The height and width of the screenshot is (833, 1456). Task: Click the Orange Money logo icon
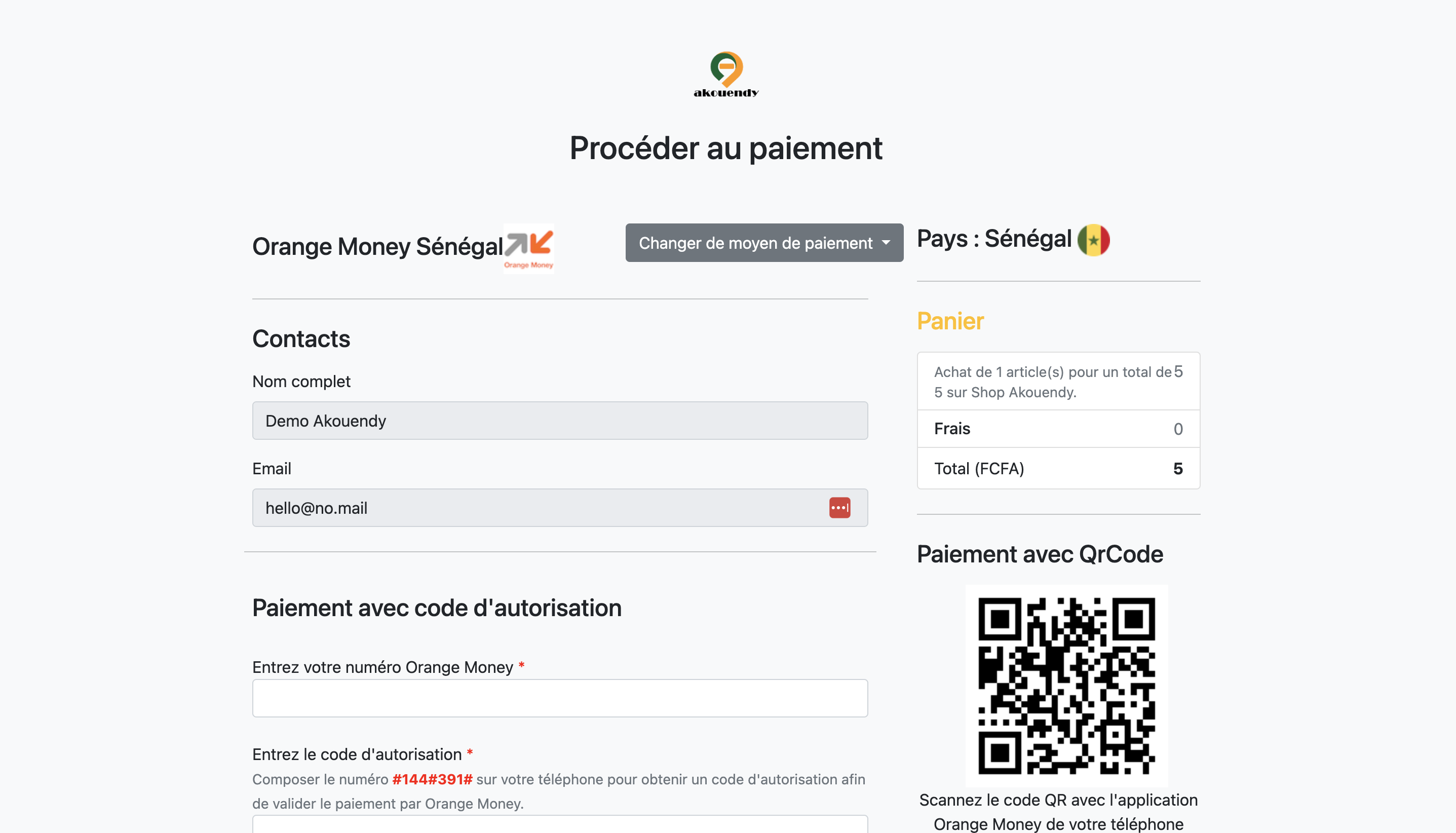click(528, 248)
